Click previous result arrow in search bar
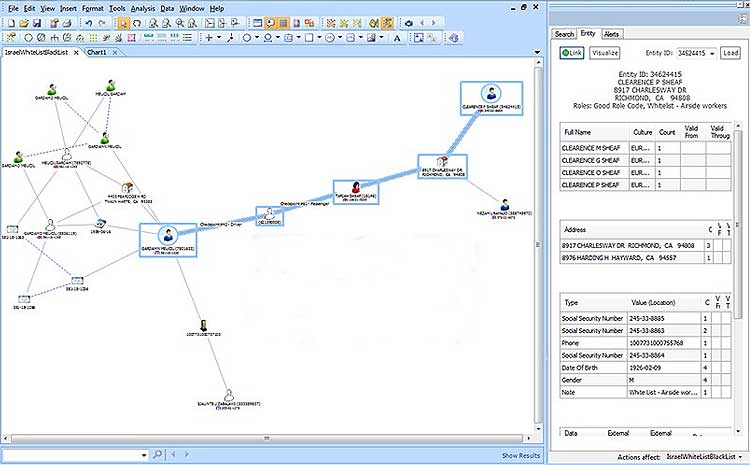750x465 pixels. click(174, 454)
